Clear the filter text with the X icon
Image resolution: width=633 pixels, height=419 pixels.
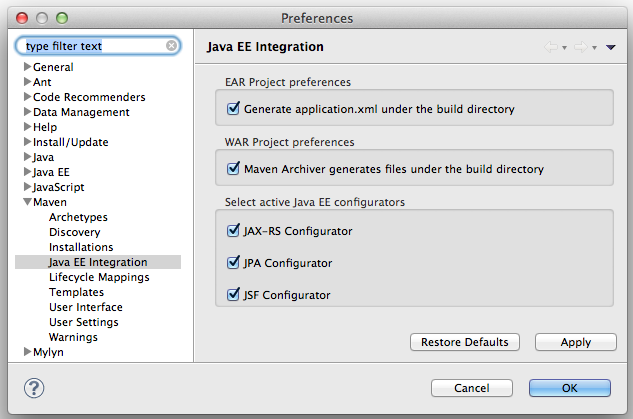[172, 46]
